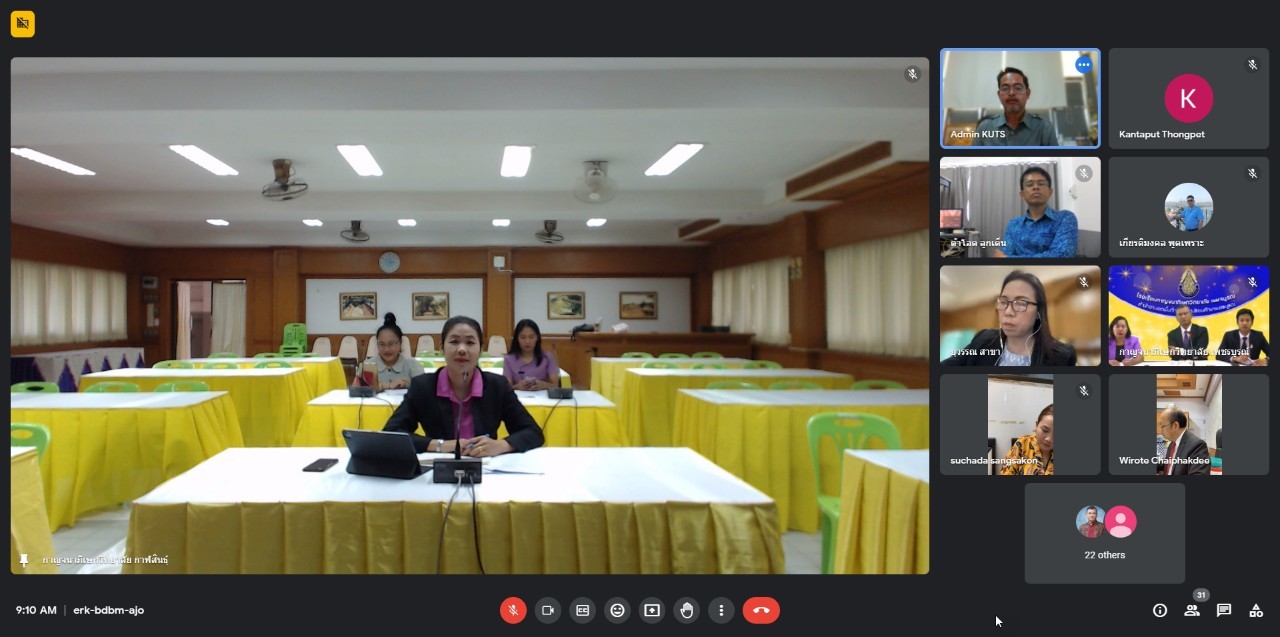Open the meeting details info icon
The width and height of the screenshot is (1280, 637).
(x=1160, y=610)
